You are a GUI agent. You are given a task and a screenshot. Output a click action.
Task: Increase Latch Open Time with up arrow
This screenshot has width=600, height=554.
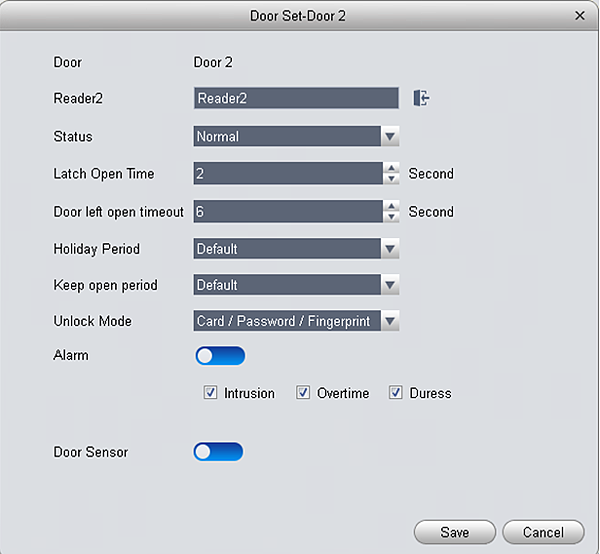click(x=391, y=168)
